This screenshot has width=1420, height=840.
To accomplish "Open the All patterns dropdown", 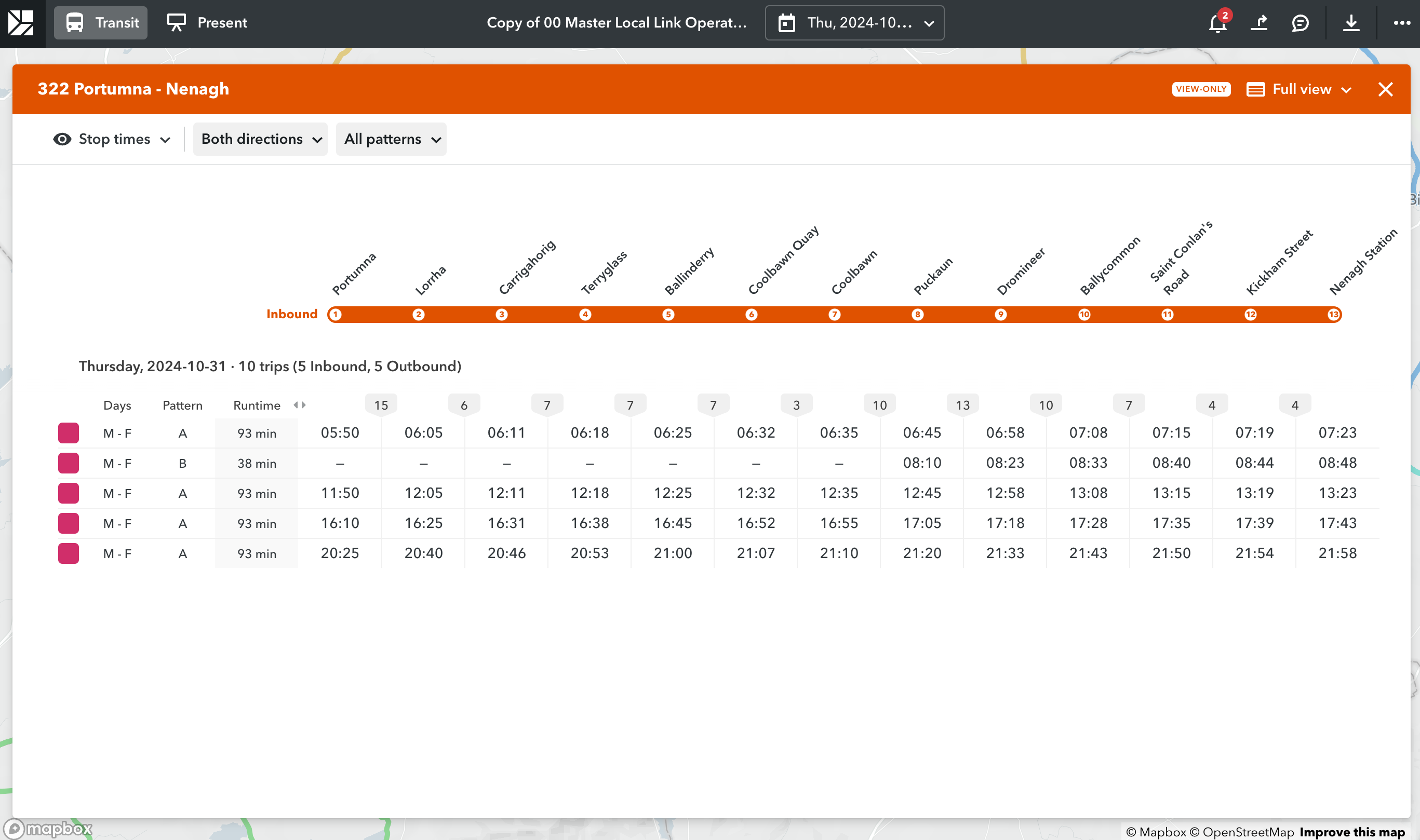I will tap(391, 139).
